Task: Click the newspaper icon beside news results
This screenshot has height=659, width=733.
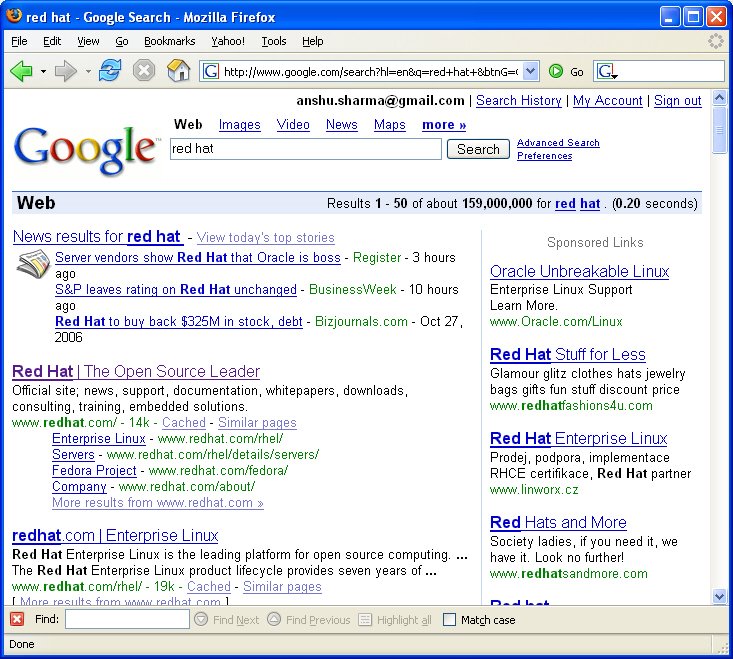Action: [33, 264]
